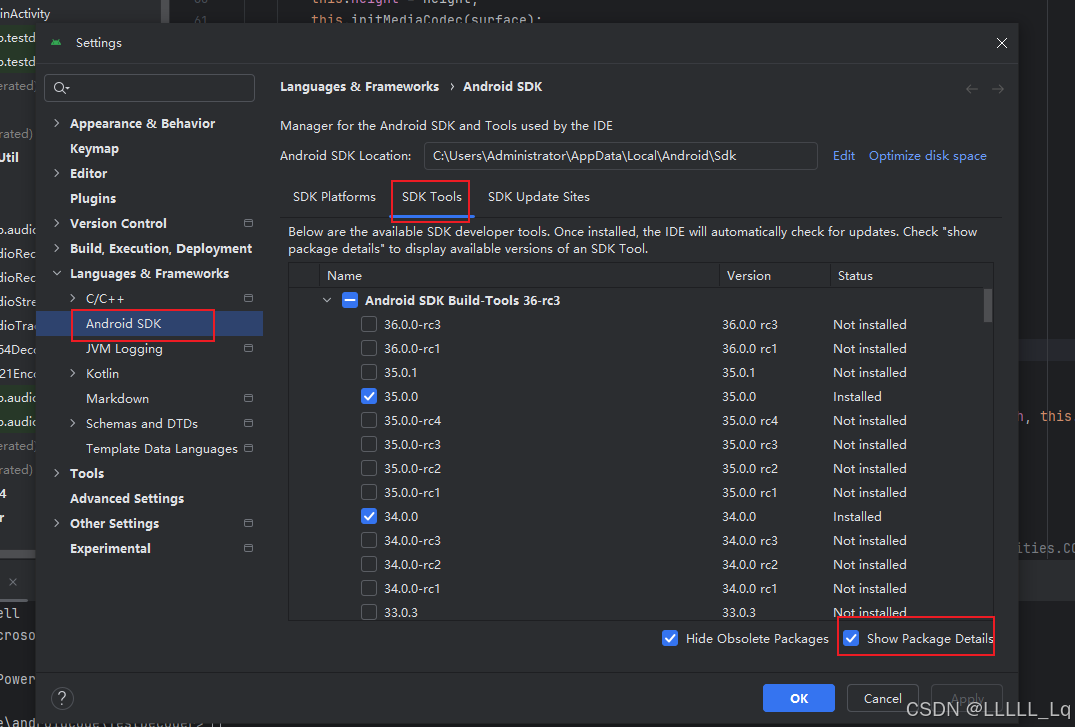Image resolution: width=1075 pixels, height=727 pixels.
Task: Click the help question mark icon
Action: [x=62, y=698]
